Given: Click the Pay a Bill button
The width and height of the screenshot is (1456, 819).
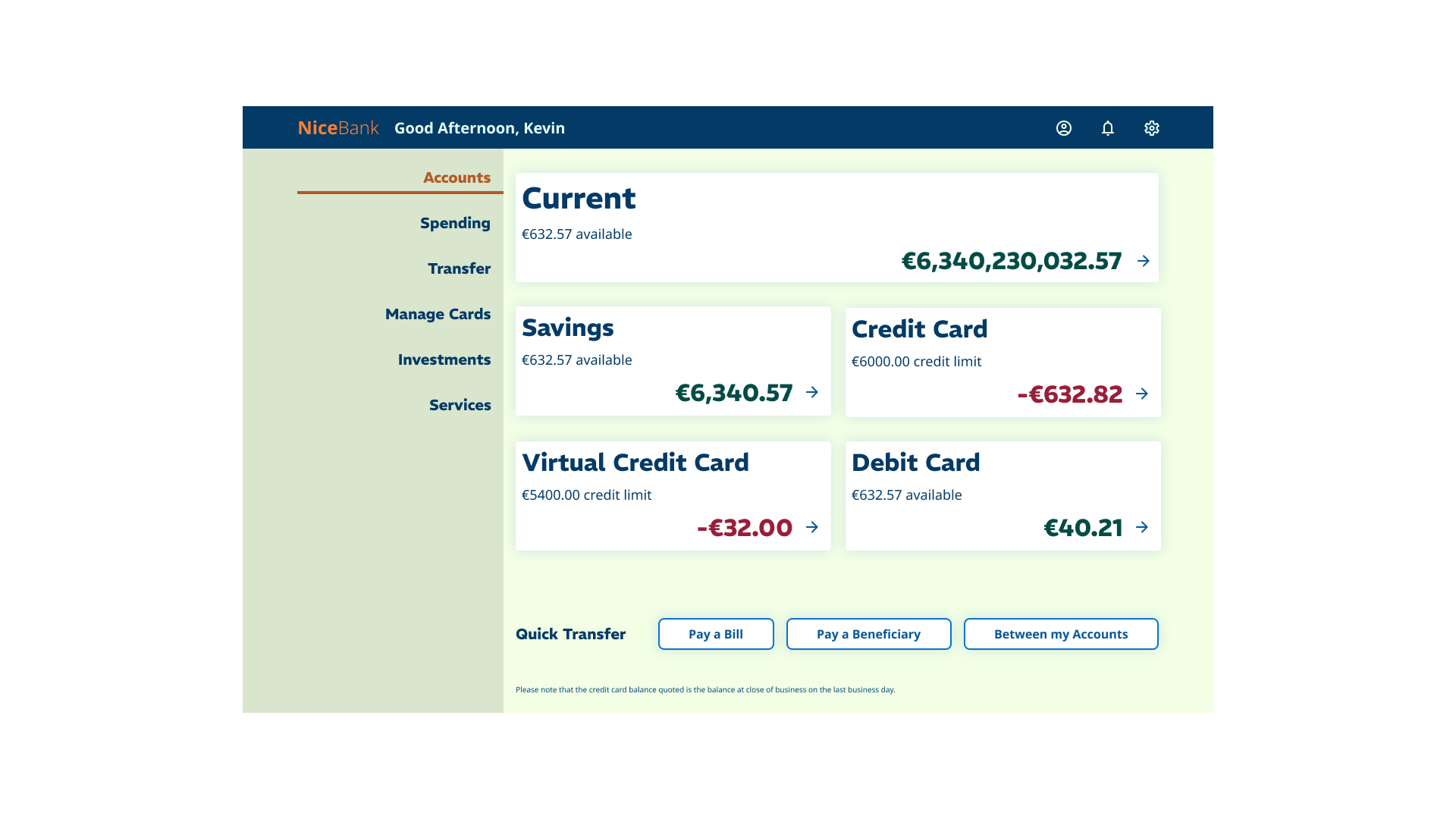Looking at the screenshot, I should coord(715,633).
